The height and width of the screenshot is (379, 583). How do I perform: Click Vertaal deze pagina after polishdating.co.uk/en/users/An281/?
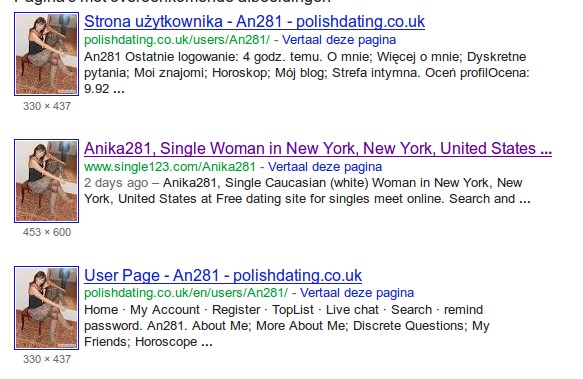(x=357, y=293)
